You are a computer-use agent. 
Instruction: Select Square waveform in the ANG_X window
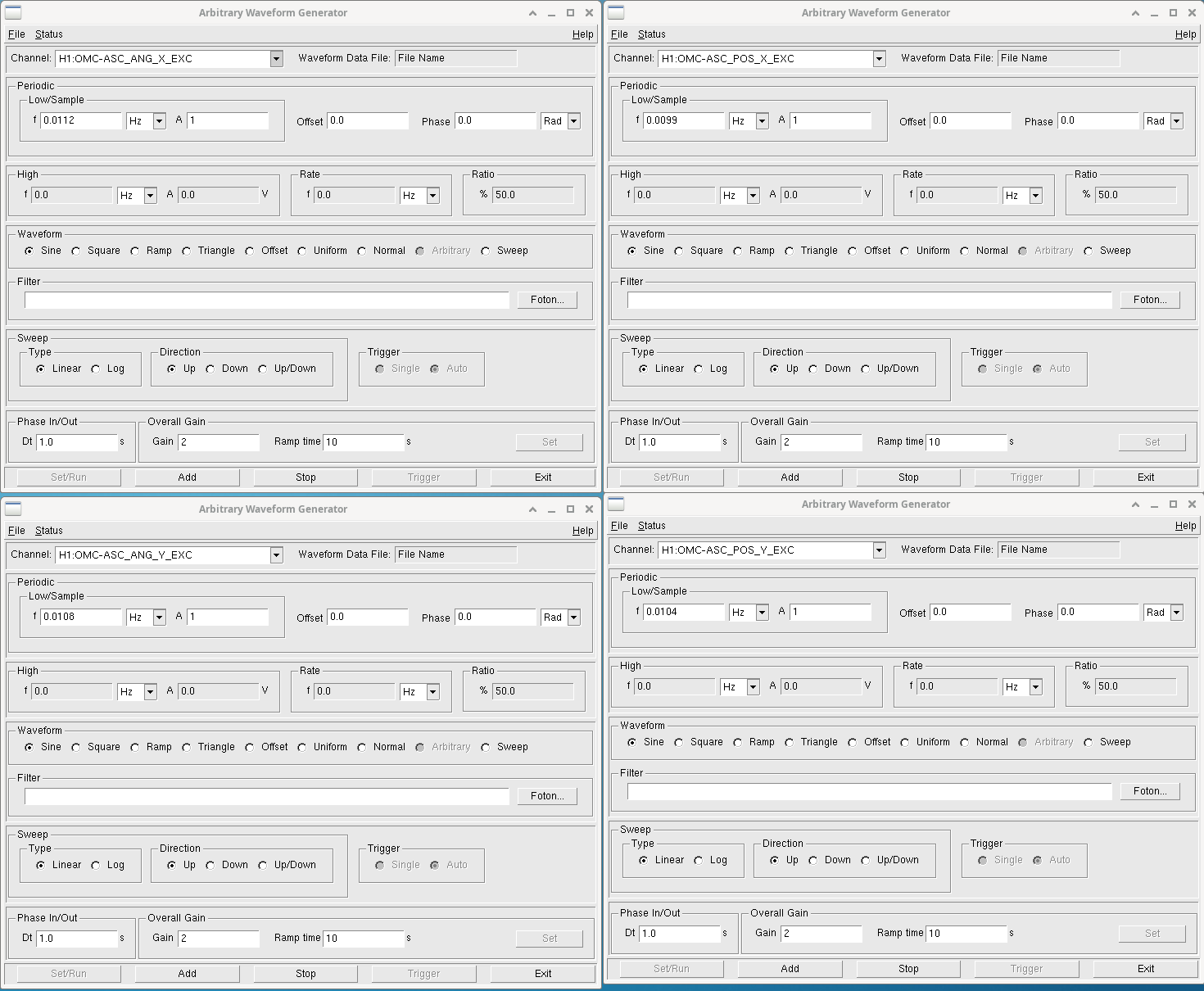(x=76, y=251)
